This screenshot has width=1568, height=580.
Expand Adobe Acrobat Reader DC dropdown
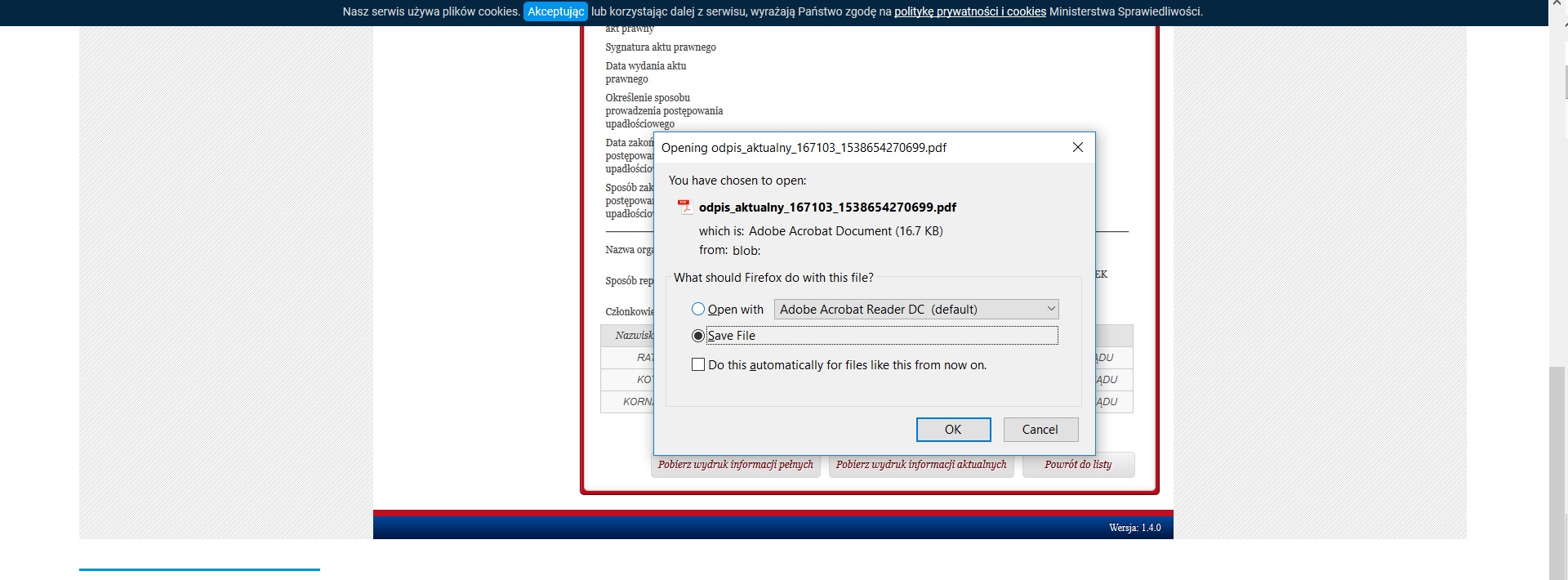click(916, 309)
